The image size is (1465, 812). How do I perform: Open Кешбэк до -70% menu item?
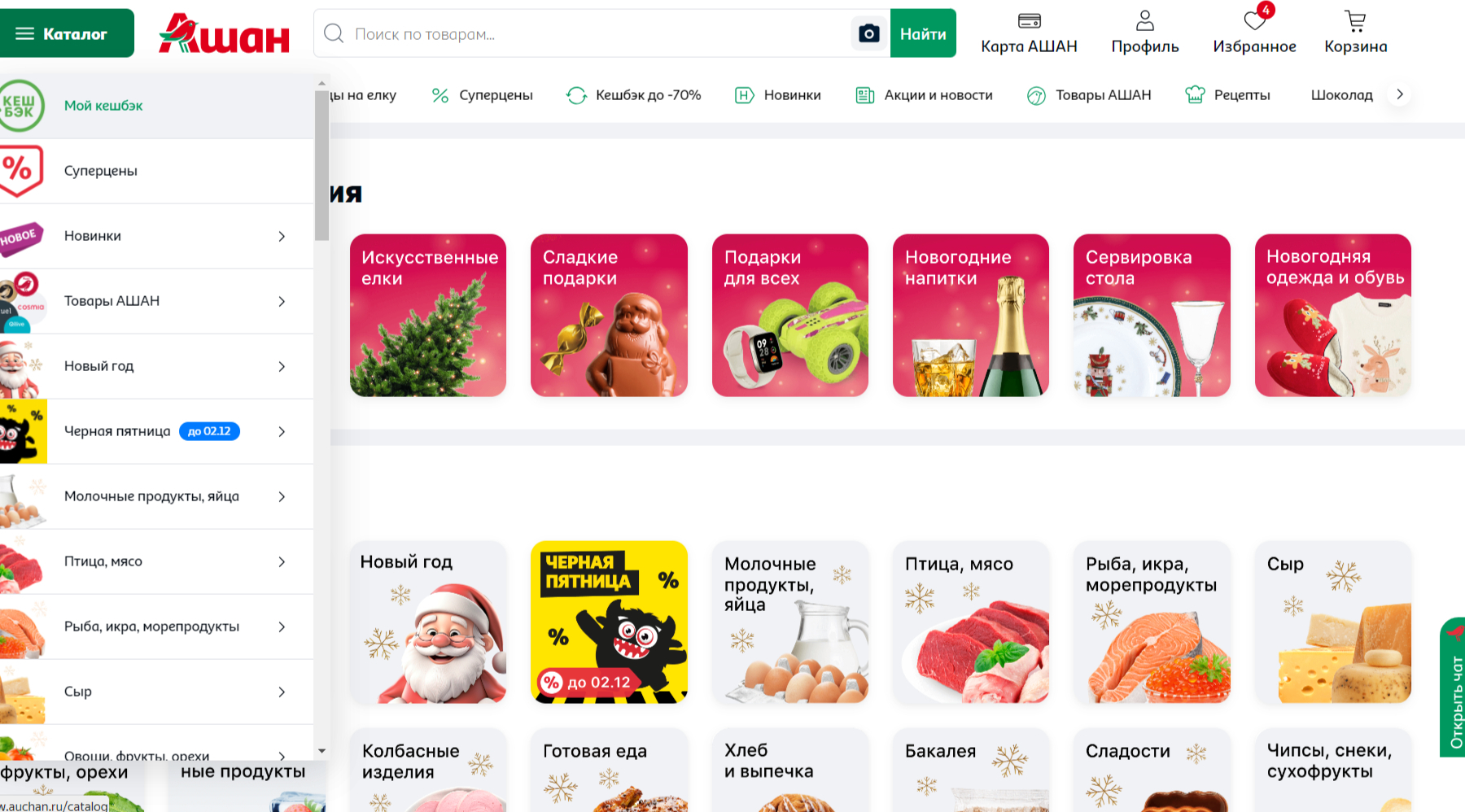coord(634,95)
